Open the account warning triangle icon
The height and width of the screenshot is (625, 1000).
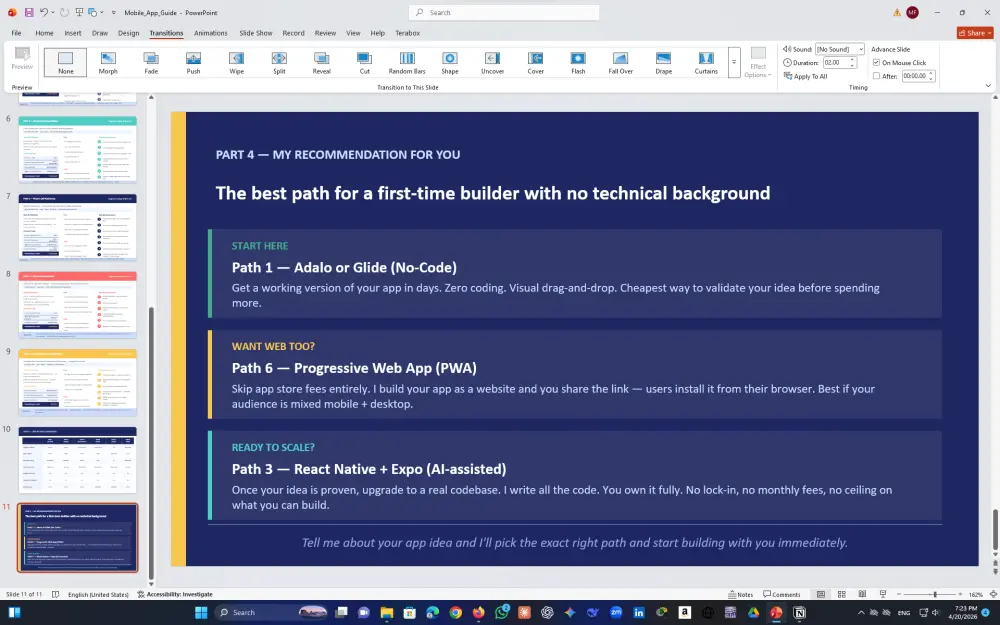(897, 12)
